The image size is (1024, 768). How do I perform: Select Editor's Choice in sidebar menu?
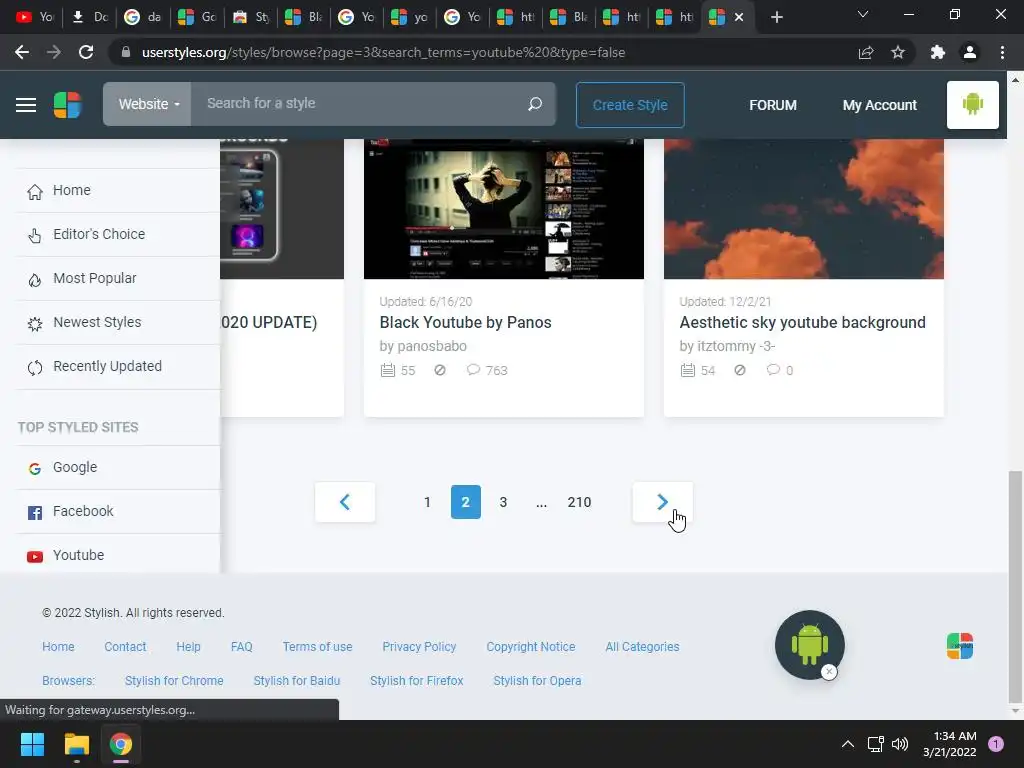(x=99, y=234)
